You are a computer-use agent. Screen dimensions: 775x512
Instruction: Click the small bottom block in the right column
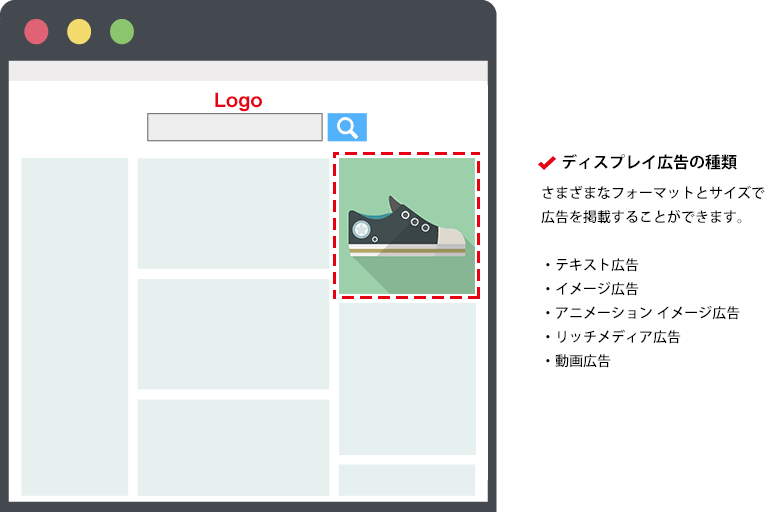point(406,480)
